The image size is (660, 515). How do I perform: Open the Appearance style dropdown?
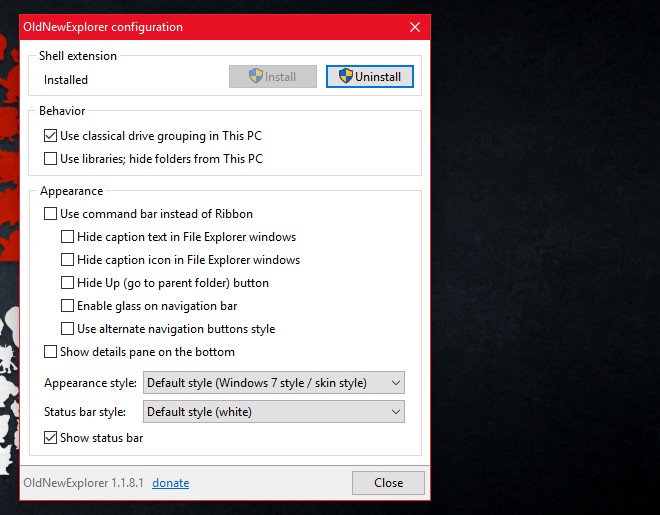274,382
